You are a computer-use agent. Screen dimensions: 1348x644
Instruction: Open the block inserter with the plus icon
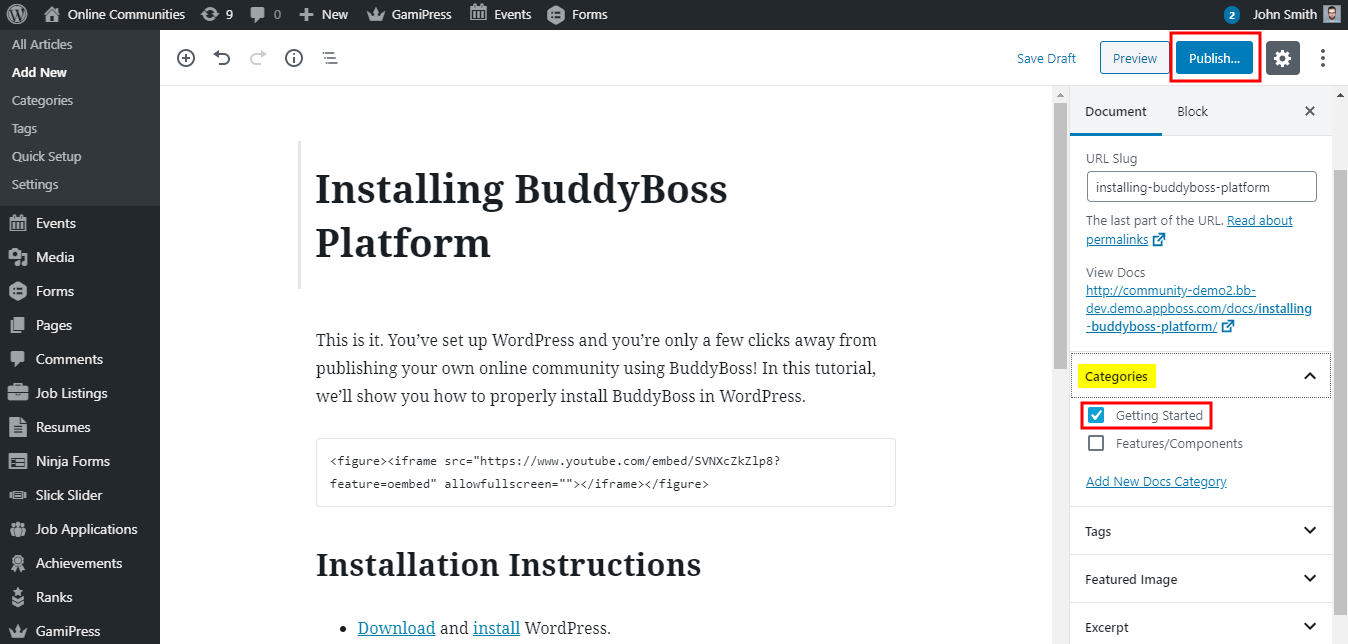click(x=185, y=58)
